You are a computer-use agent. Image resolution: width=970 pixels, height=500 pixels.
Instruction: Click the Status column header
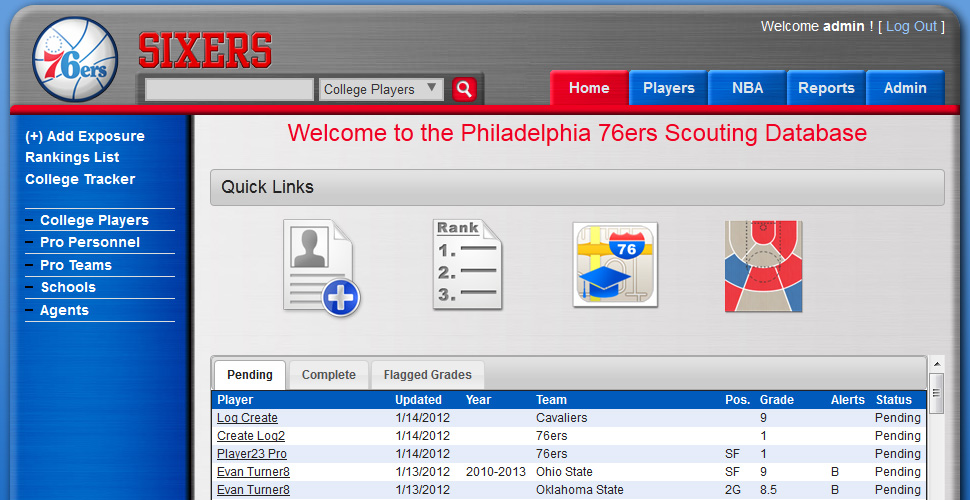pos(894,400)
